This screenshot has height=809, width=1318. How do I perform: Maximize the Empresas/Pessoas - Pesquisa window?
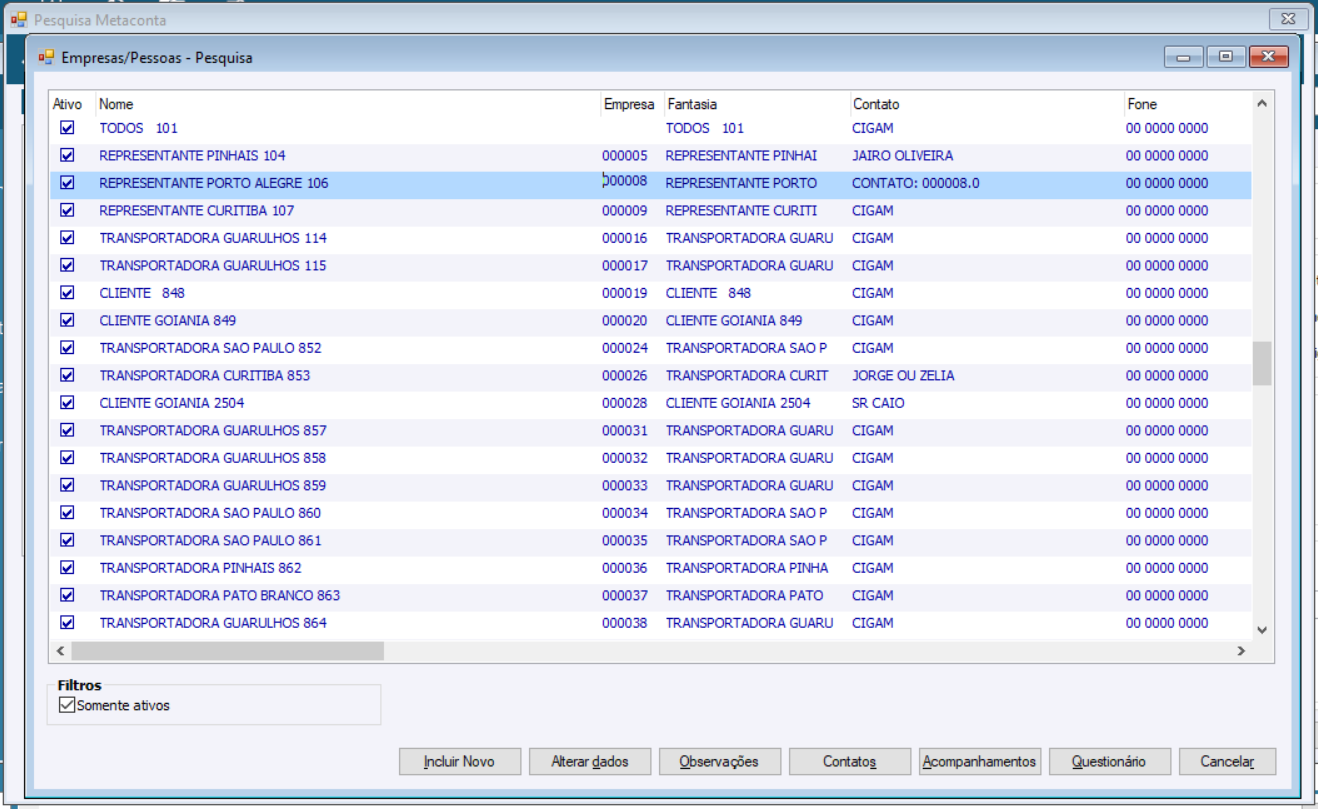click(1225, 57)
